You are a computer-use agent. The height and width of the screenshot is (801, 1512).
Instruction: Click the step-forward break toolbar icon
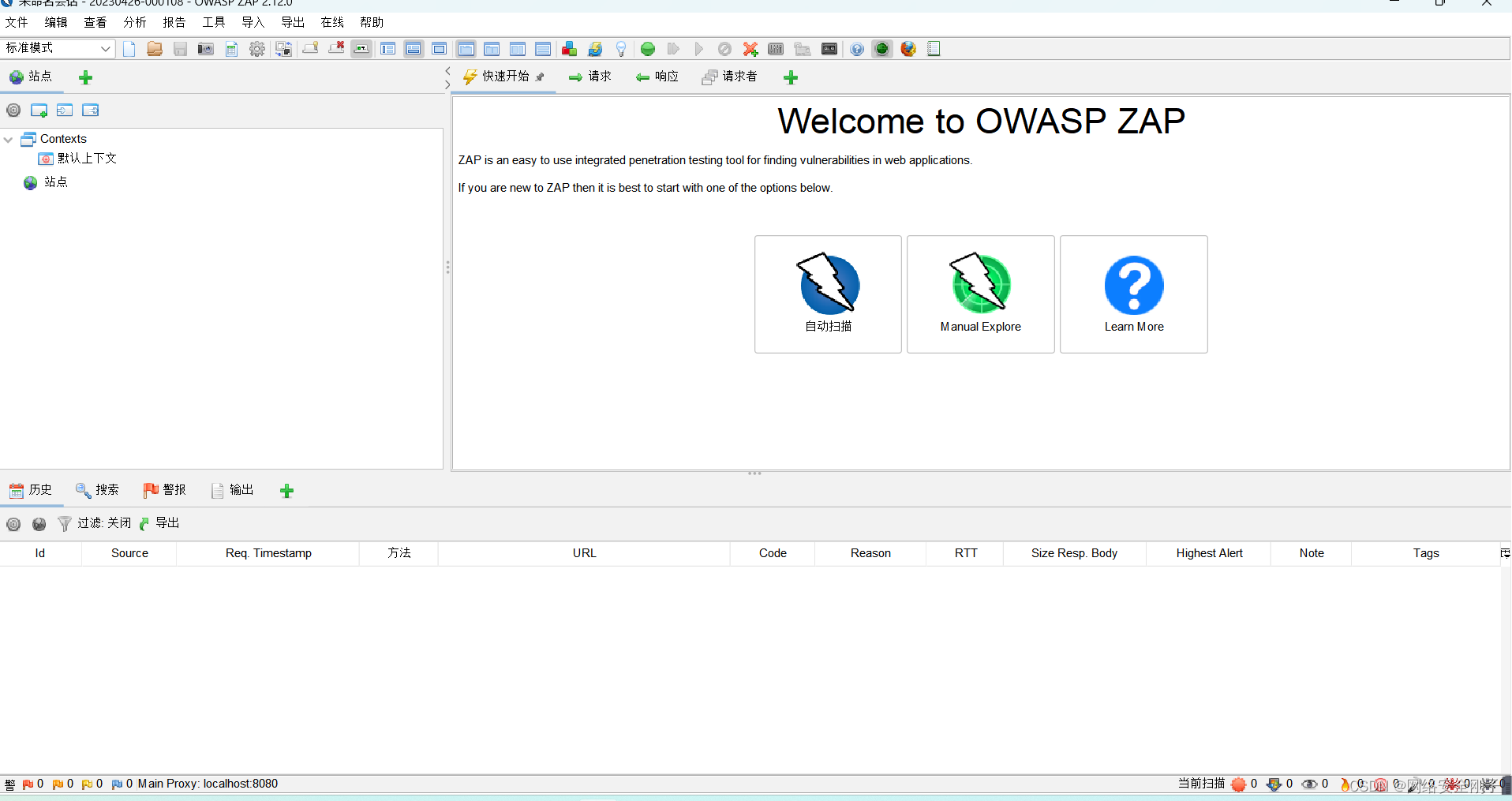click(673, 49)
